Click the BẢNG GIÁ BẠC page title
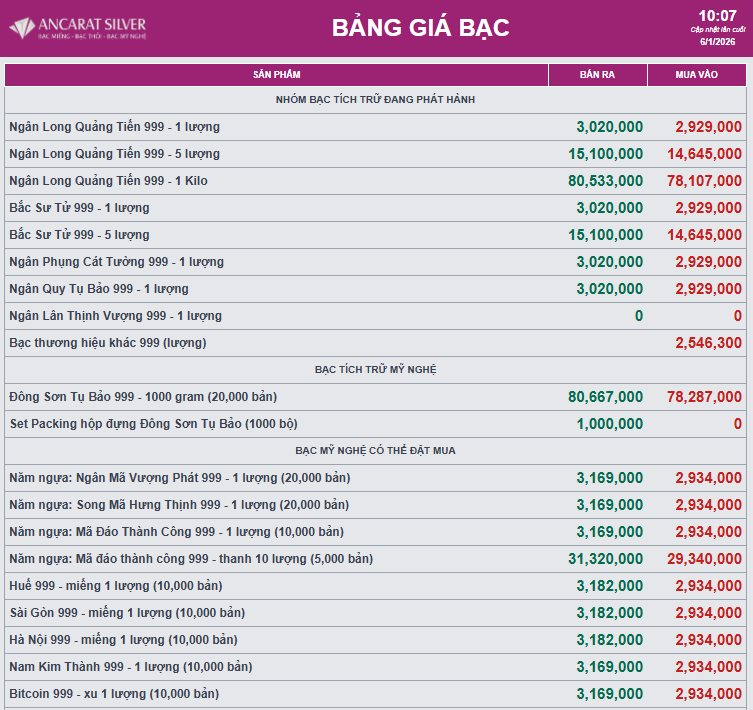 (x=420, y=28)
